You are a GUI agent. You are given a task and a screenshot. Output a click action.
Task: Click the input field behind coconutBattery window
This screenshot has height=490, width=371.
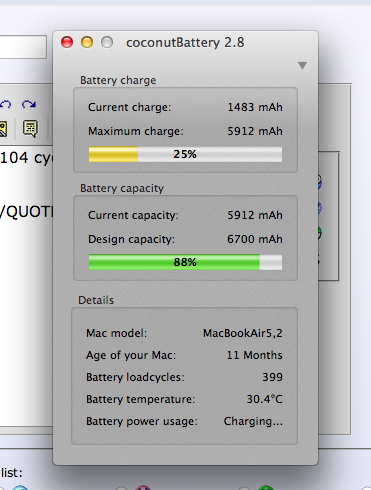[x=23, y=47]
